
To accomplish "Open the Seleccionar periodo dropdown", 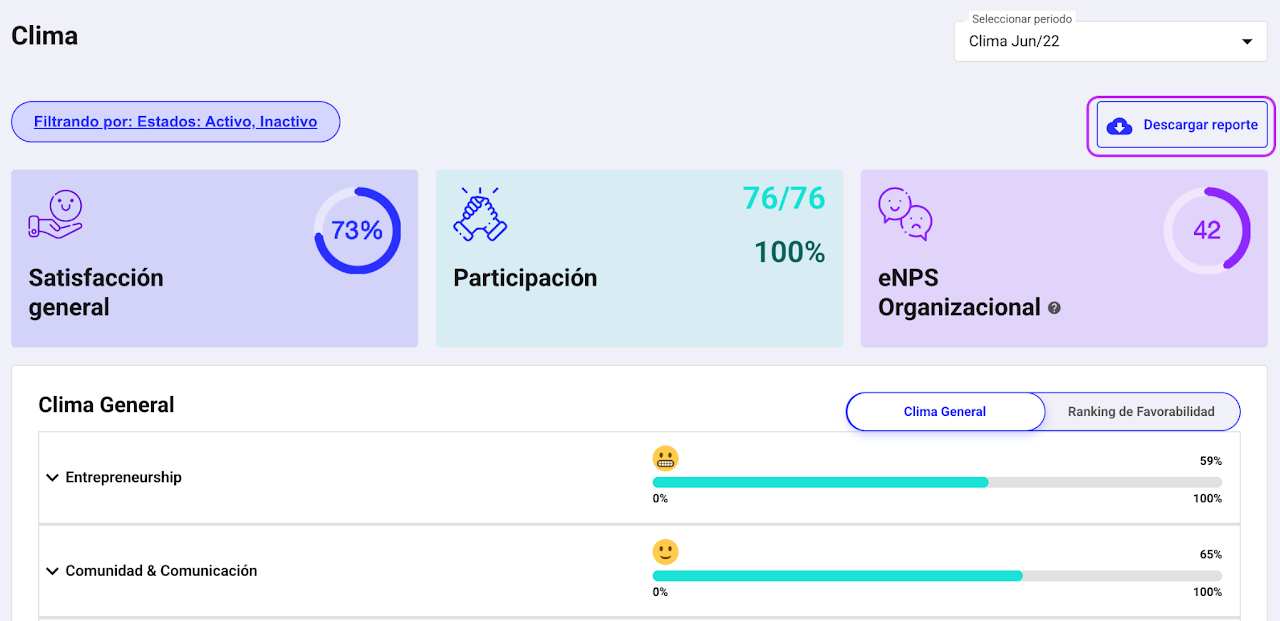I will tap(1110, 42).
